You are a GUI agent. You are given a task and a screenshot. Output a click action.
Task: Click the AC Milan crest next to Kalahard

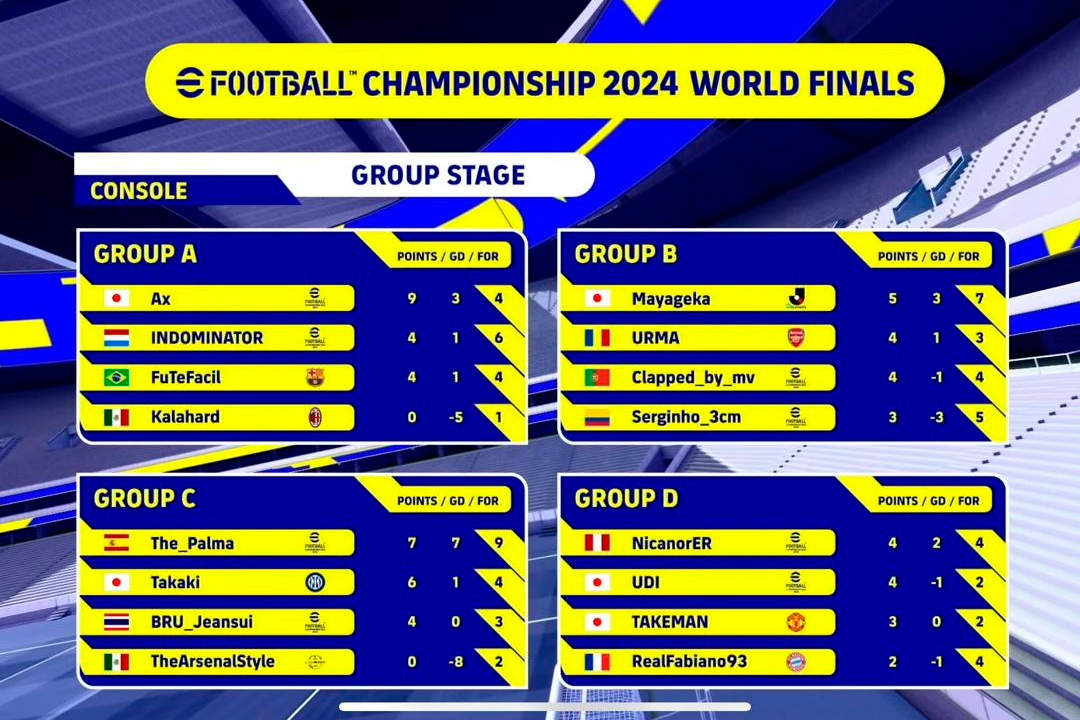click(315, 417)
